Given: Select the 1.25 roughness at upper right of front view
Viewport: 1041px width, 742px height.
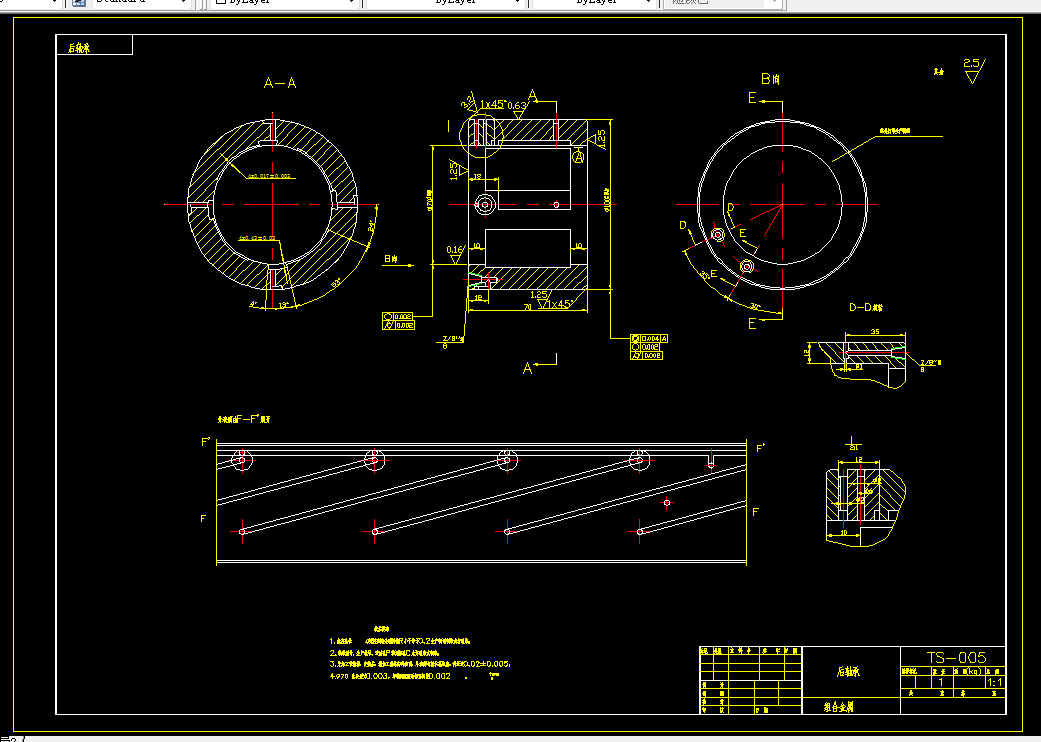Looking at the screenshot, I should [x=601, y=139].
